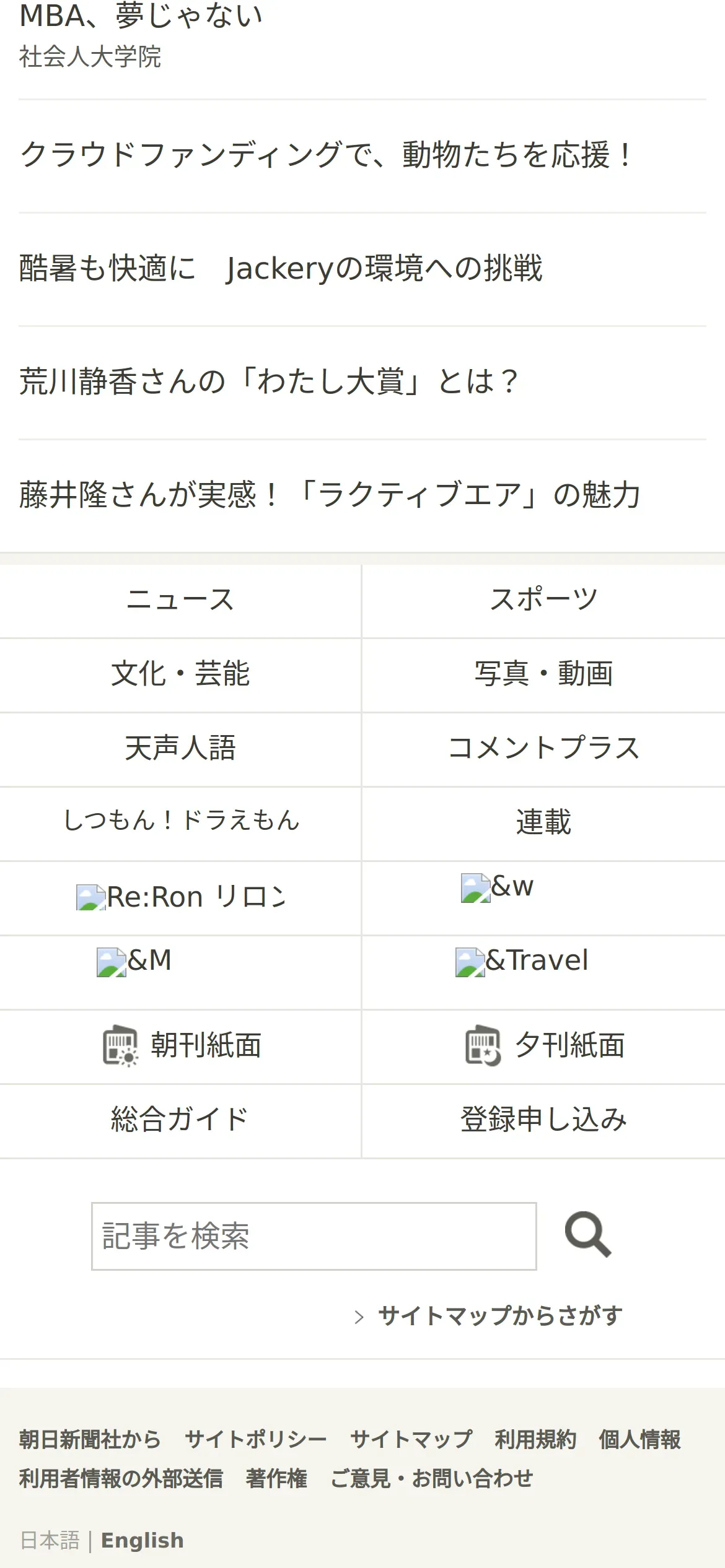Open the 朝刊紙面 morning edition icon
The height and width of the screenshot is (1568, 725).
point(120,1046)
